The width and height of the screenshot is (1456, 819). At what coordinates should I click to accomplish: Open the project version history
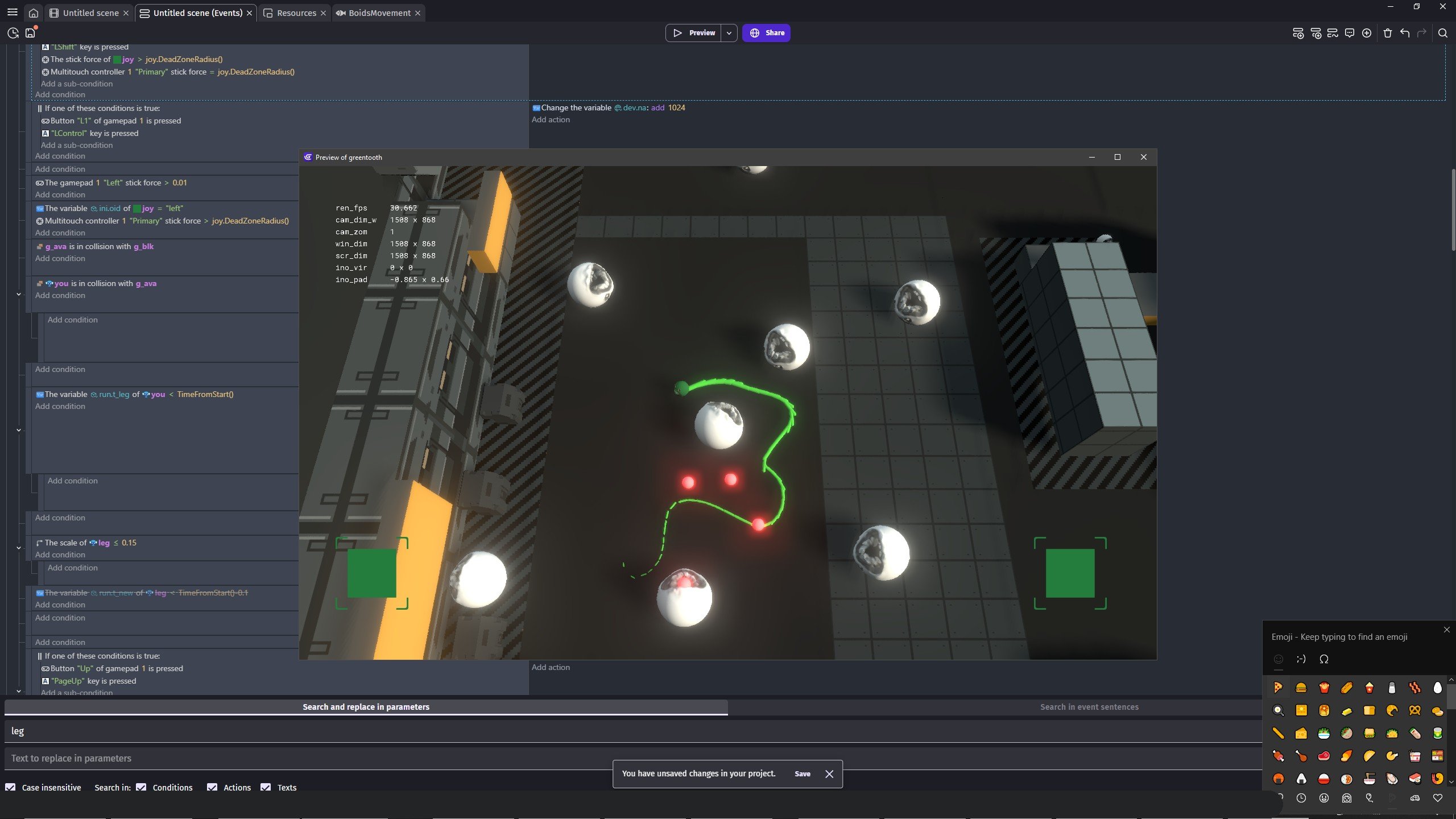coord(13,33)
